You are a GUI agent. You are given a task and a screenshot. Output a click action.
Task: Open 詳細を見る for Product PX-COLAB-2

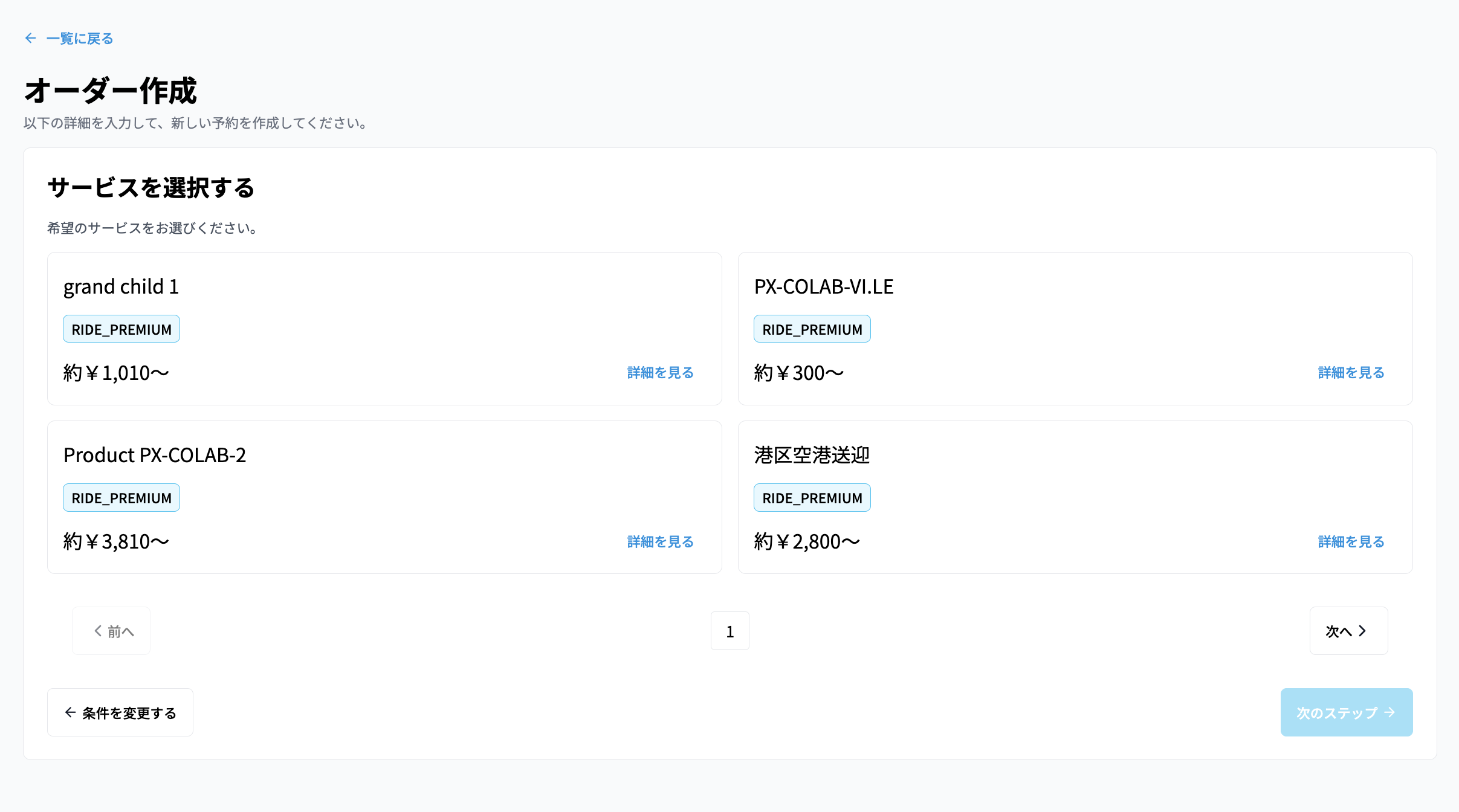point(660,541)
